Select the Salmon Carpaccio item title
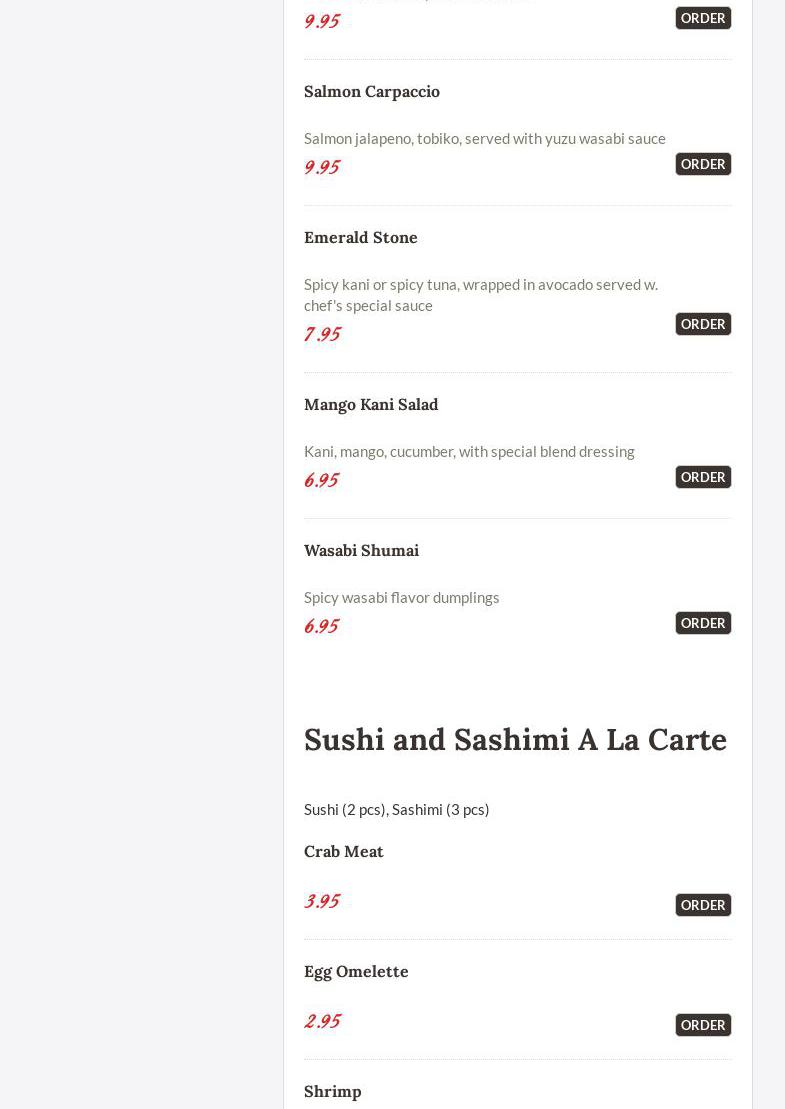The height and width of the screenshot is (1109, 785). coord(372,91)
